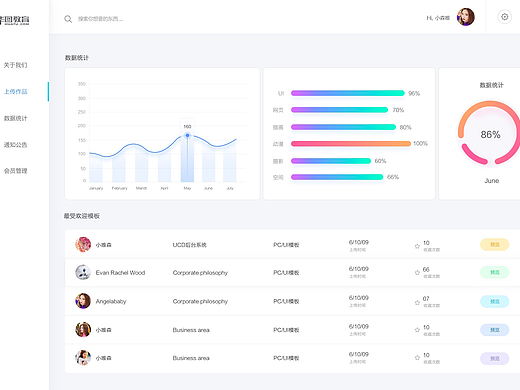
Task: Click the July label on chart axis
Action: tap(230, 188)
